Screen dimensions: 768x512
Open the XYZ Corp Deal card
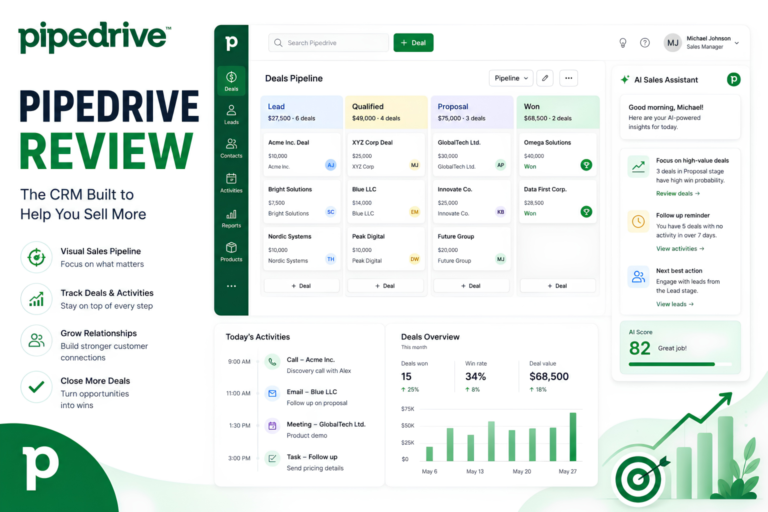385,155
